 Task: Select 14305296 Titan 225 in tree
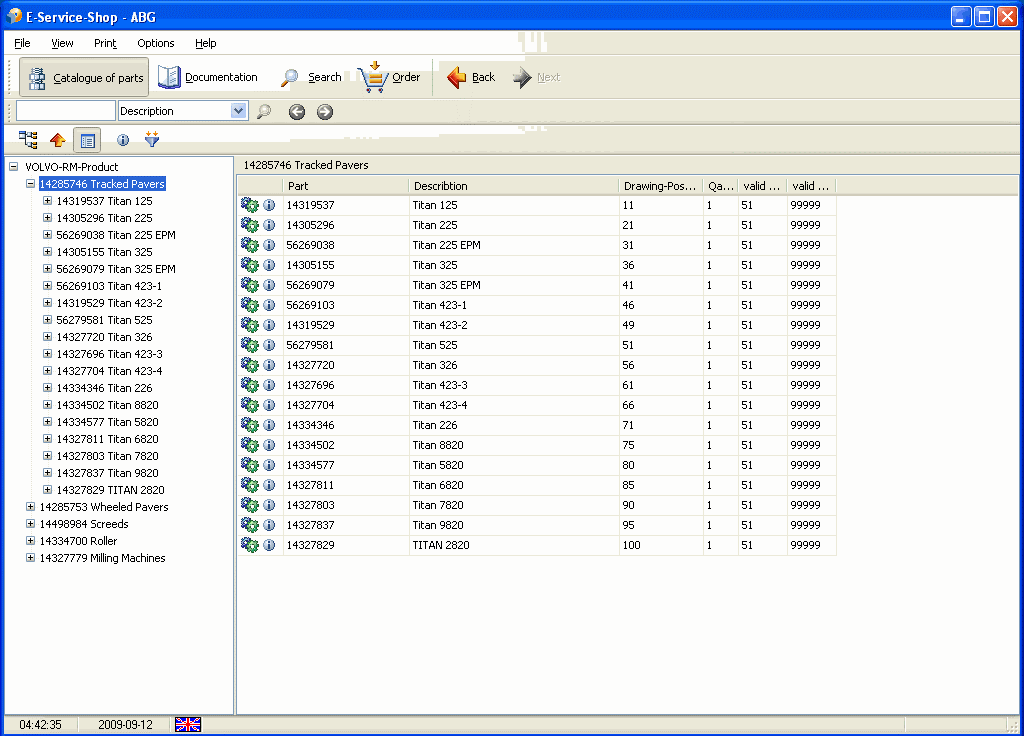104,218
